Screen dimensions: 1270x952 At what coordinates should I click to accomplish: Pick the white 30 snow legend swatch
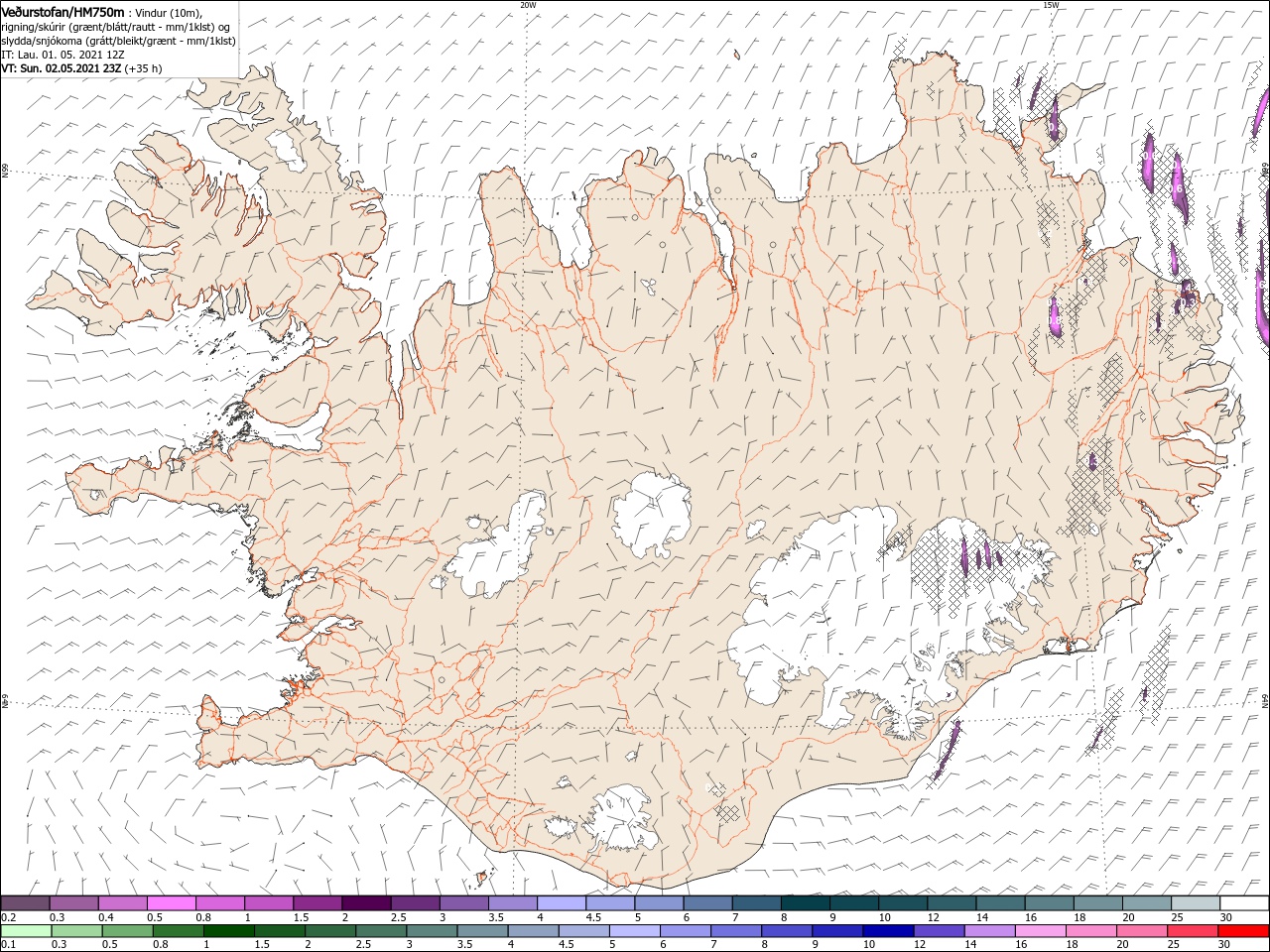click(x=1243, y=903)
